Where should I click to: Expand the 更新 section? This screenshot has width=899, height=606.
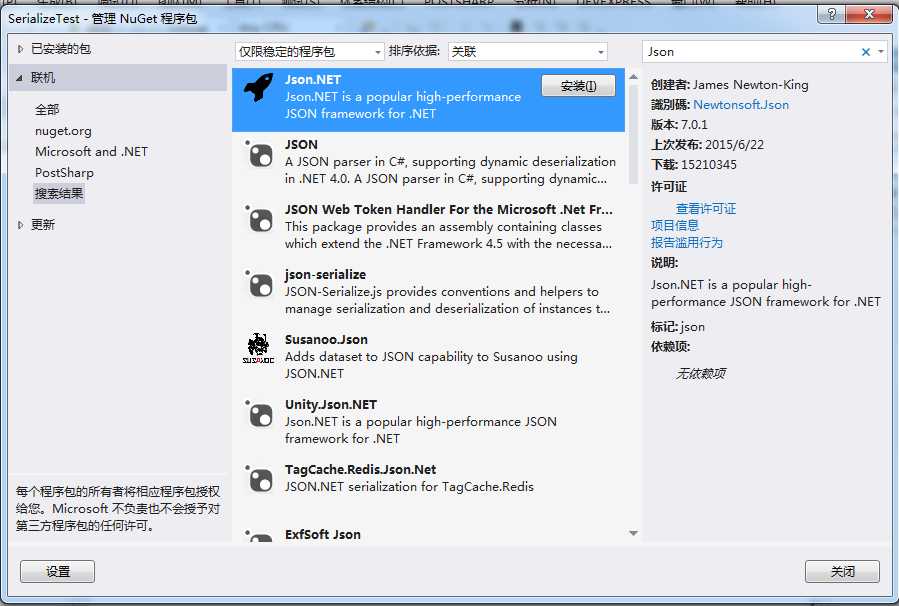(x=20, y=225)
